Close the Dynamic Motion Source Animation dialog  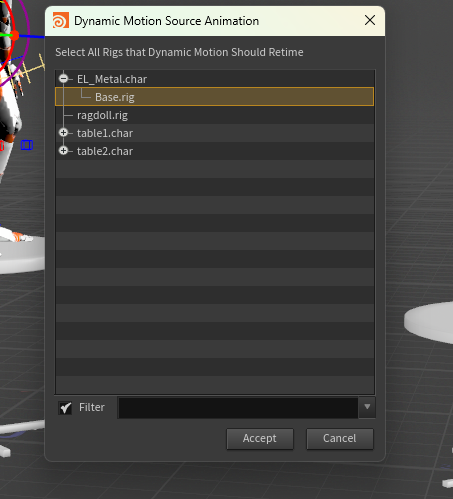point(370,20)
